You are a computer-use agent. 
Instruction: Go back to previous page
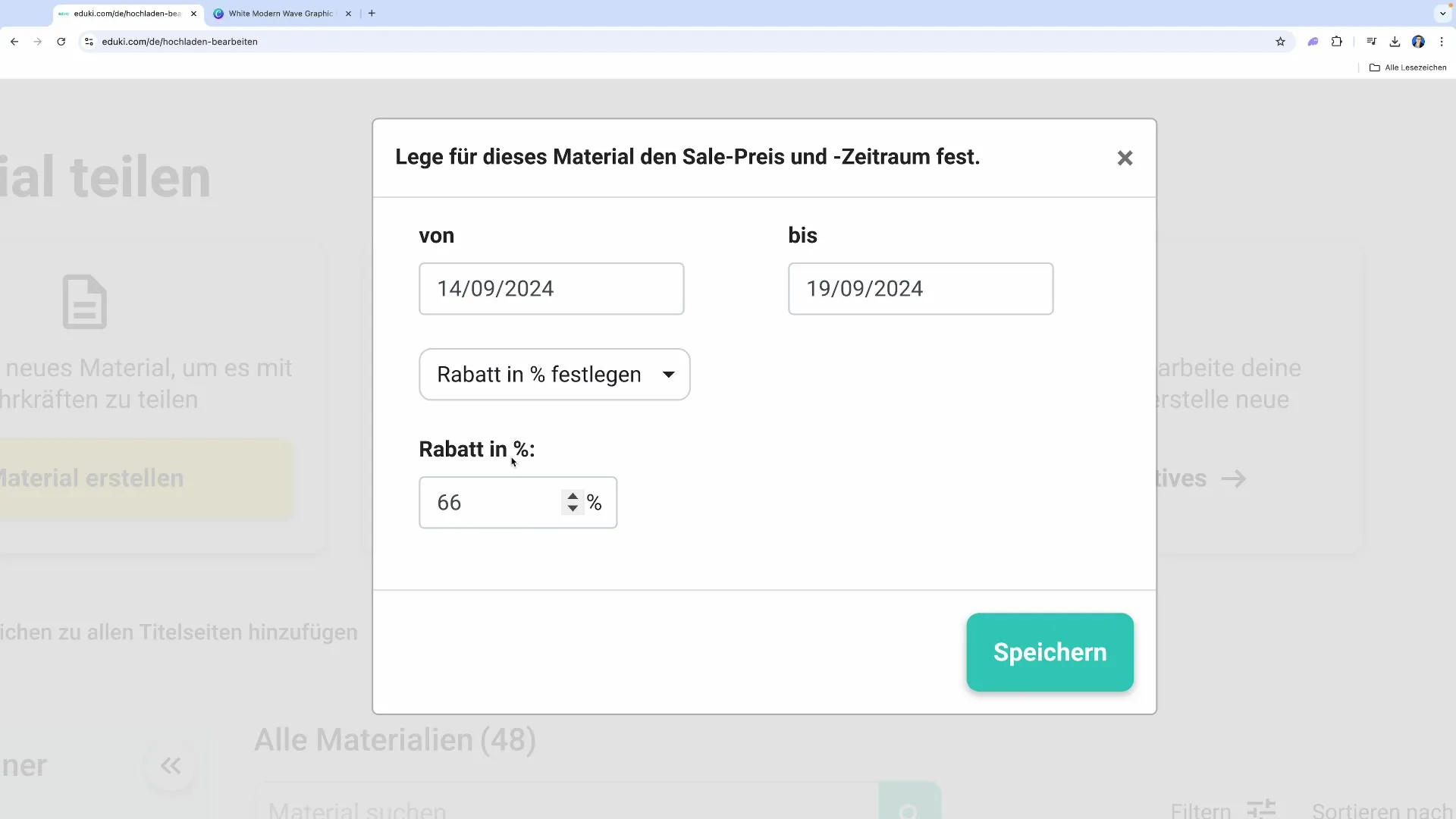14,42
